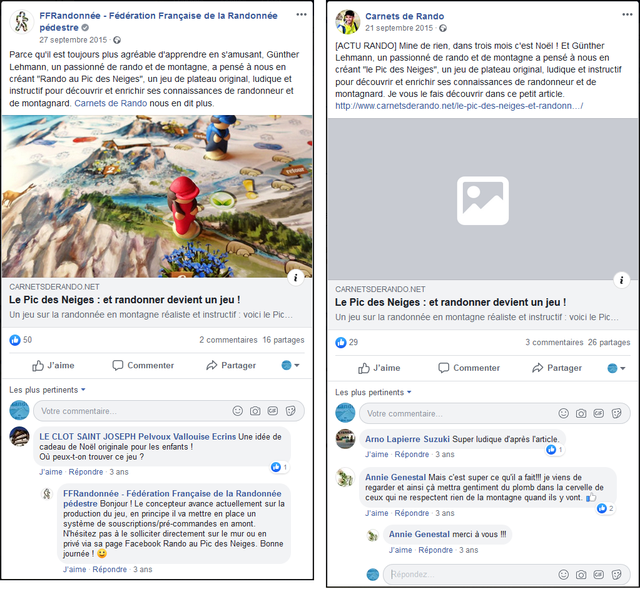Image resolution: width=640 pixels, height=589 pixels.
Task: Open LE CLOT SAINT JOSEPH commenter profile
Action: [138, 436]
